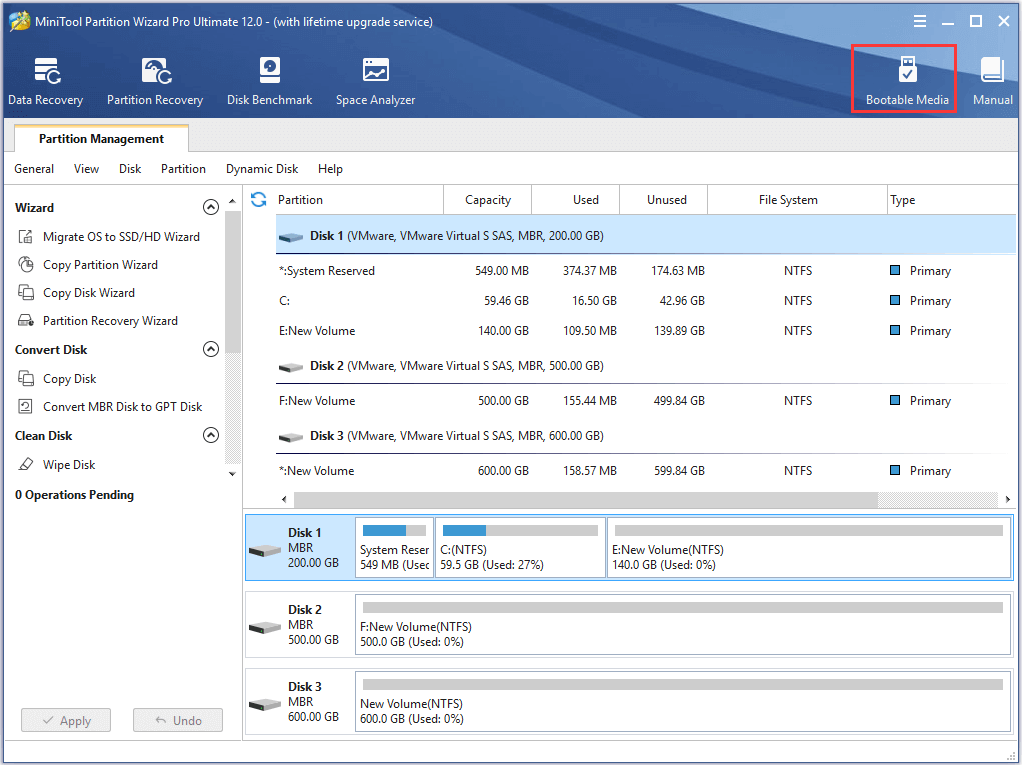Collapse the Convert Disk section
This screenshot has width=1022, height=765.
coord(211,349)
